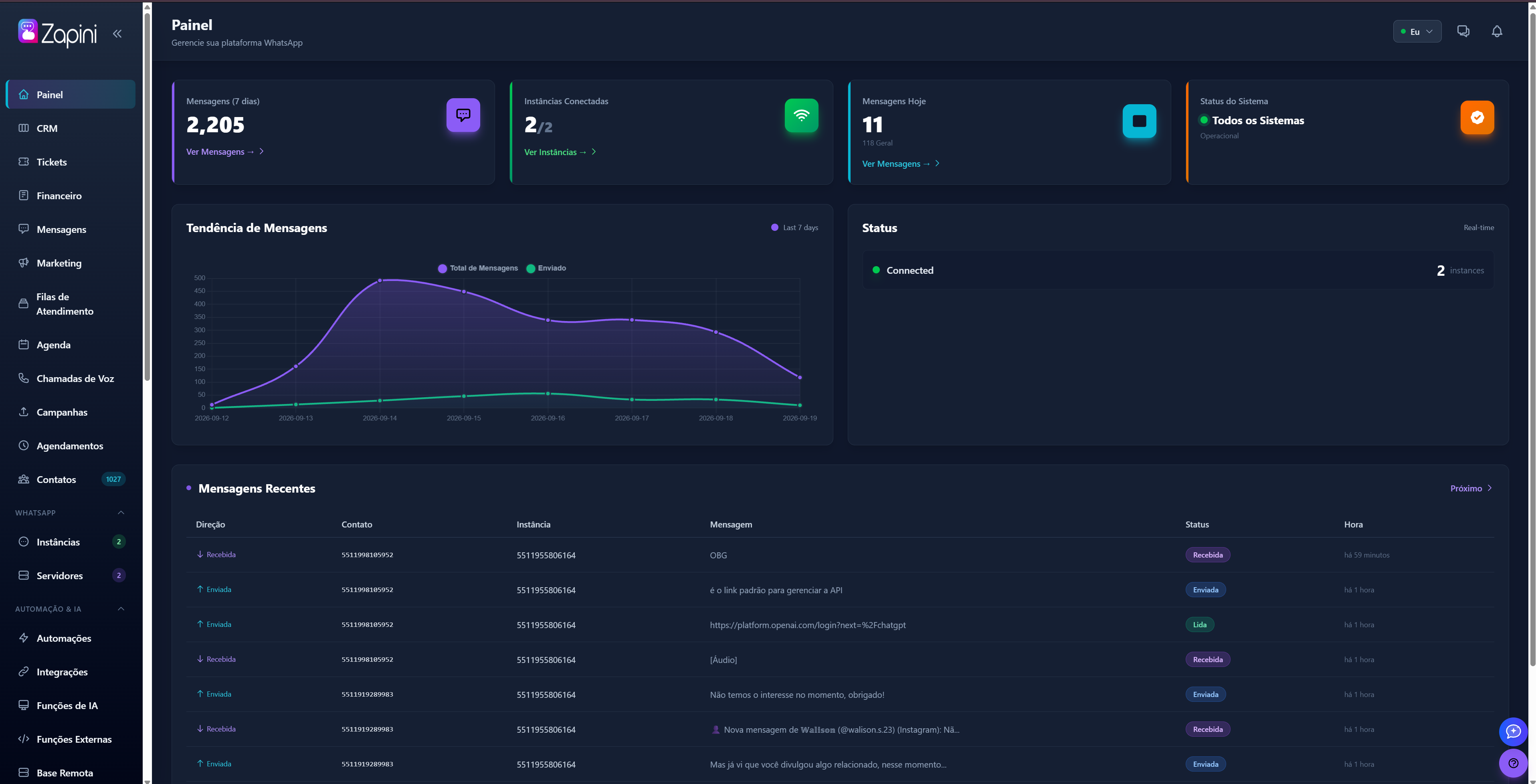Viewport: 1536px width, 784px height.
Task: Collapse the sidebar with double-chevron icon
Action: 117,34
